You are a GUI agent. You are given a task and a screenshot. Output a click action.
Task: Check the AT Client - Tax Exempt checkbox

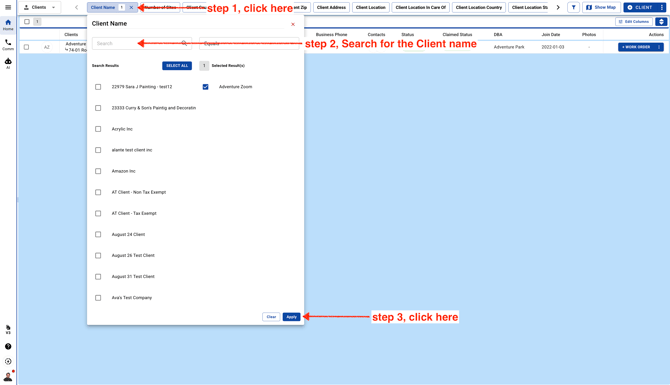click(98, 213)
